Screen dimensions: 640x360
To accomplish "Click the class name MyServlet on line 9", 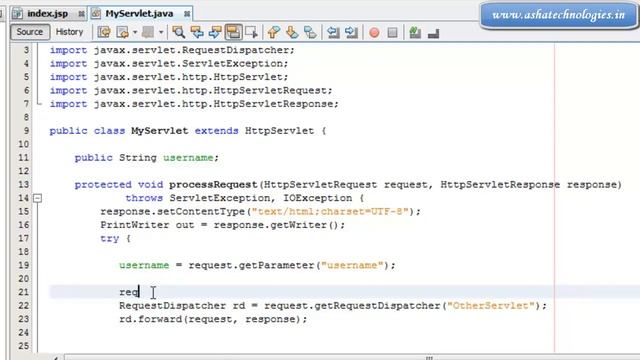I will click(160, 131).
